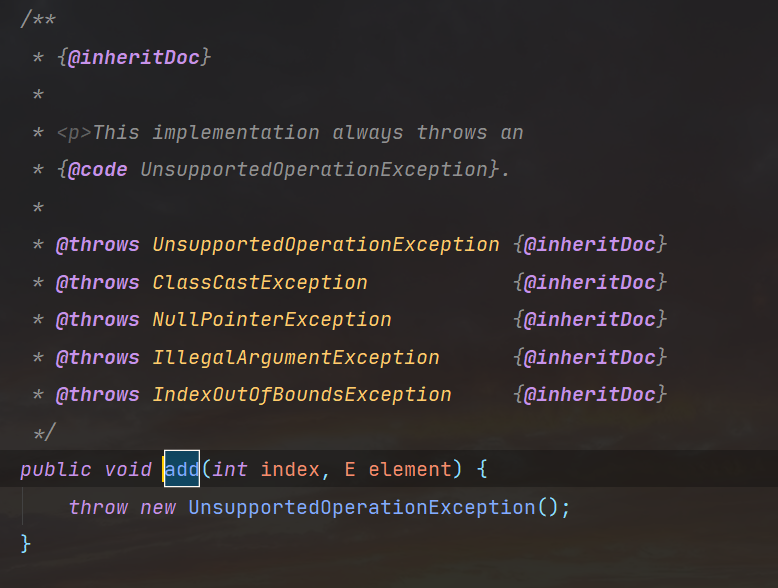Click the highlighted add method name
Screen dimensions: 778x588
click(x=182, y=469)
